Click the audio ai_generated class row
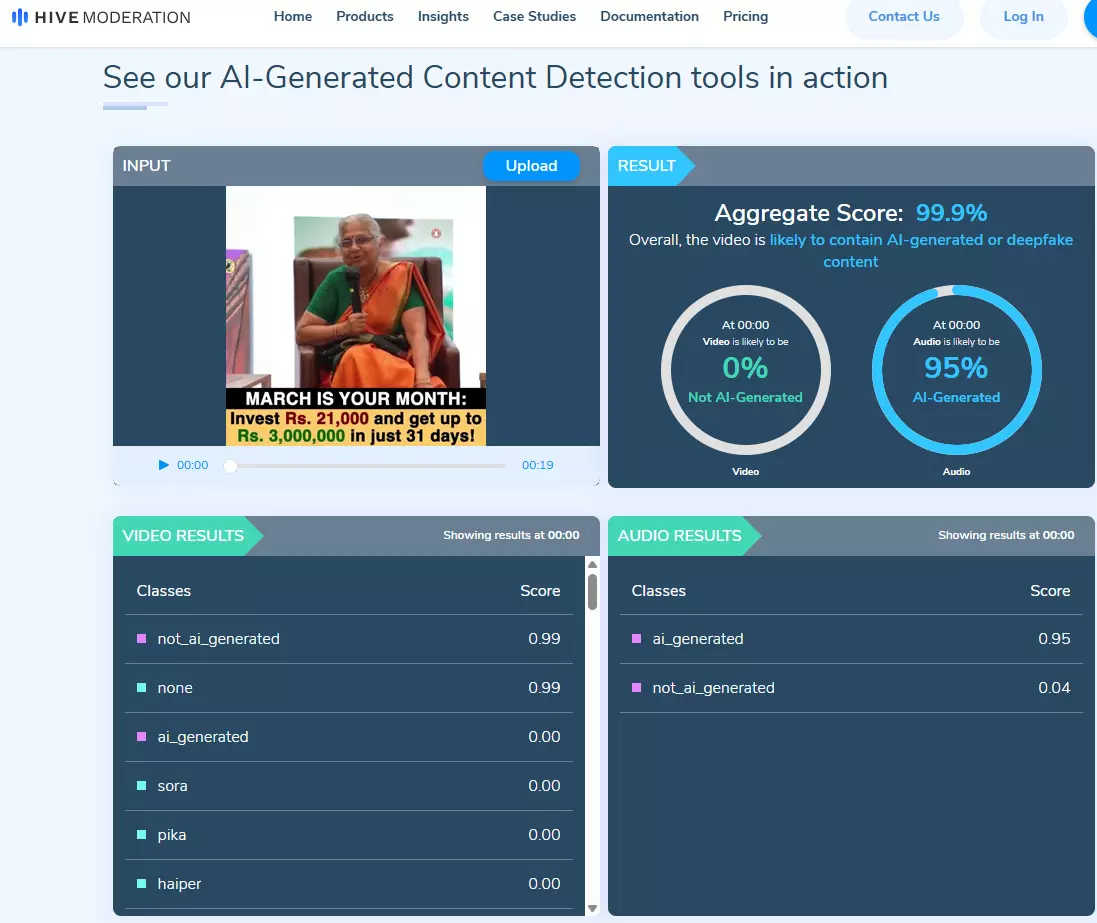 point(850,639)
